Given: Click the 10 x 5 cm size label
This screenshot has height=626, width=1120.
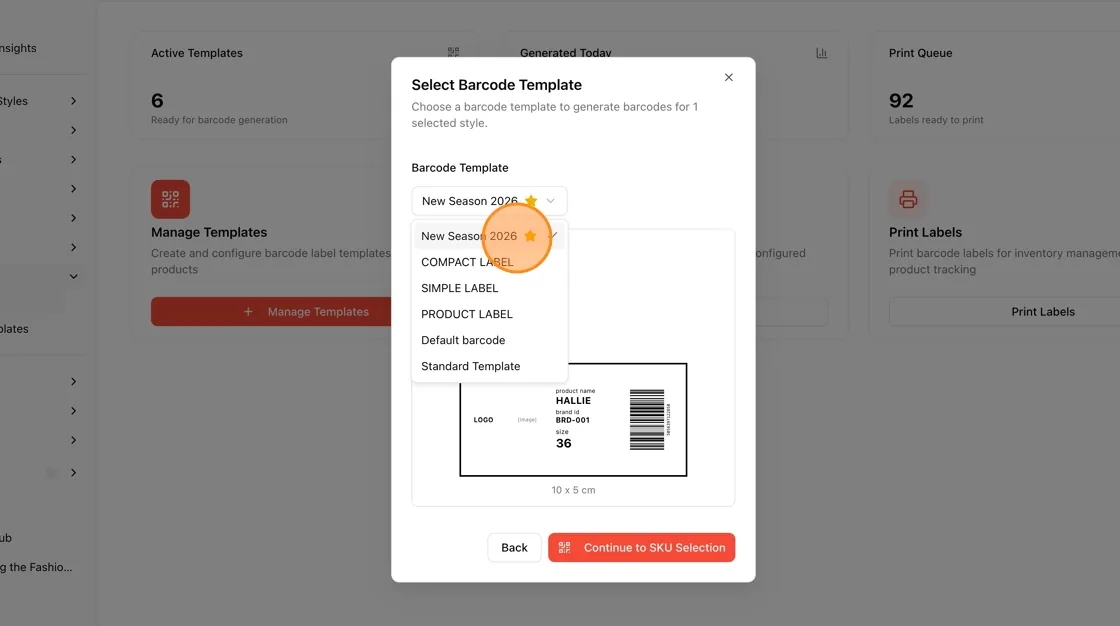Looking at the screenshot, I should click(x=573, y=490).
